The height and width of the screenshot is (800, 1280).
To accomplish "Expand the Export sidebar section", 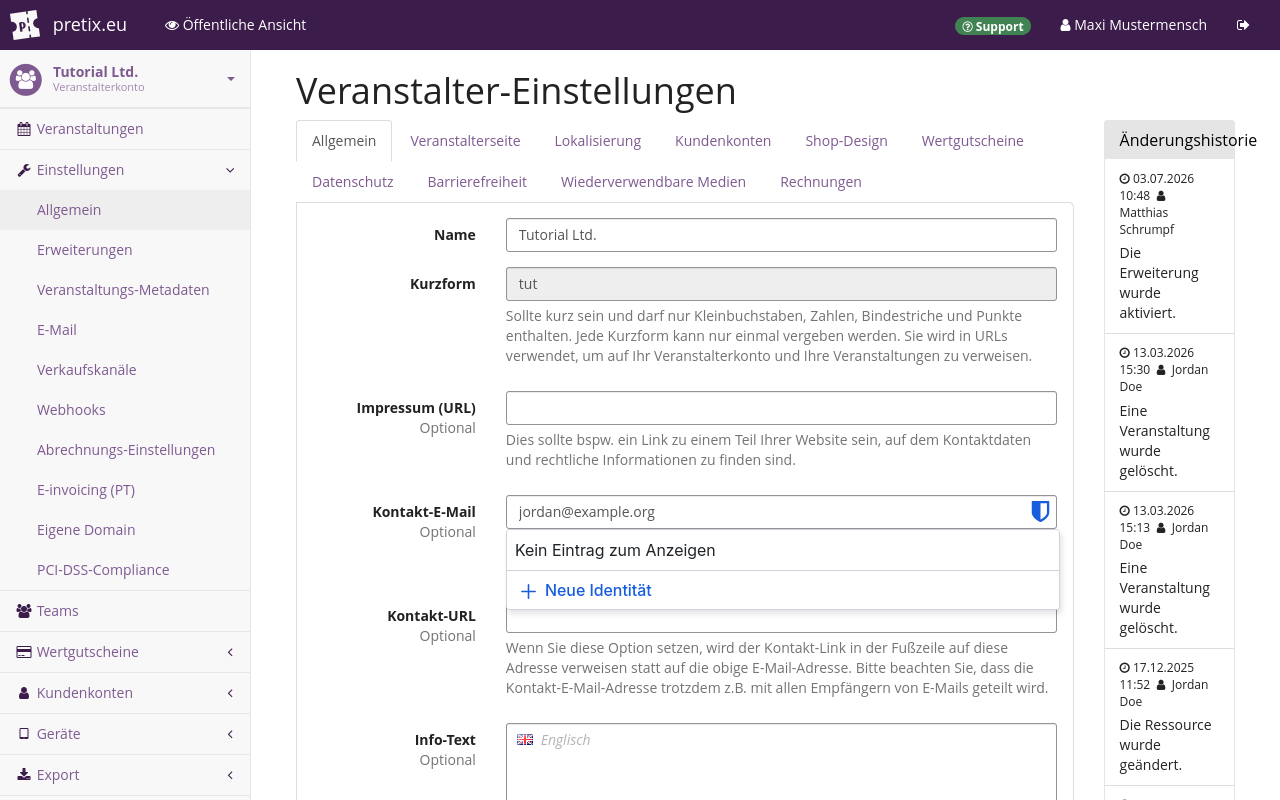I will pos(230,775).
